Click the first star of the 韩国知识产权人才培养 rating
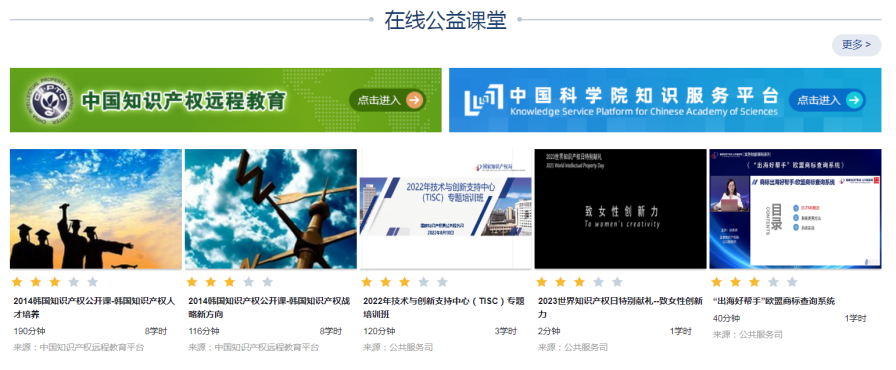Screen dimensions: 896x370 coord(17,282)
